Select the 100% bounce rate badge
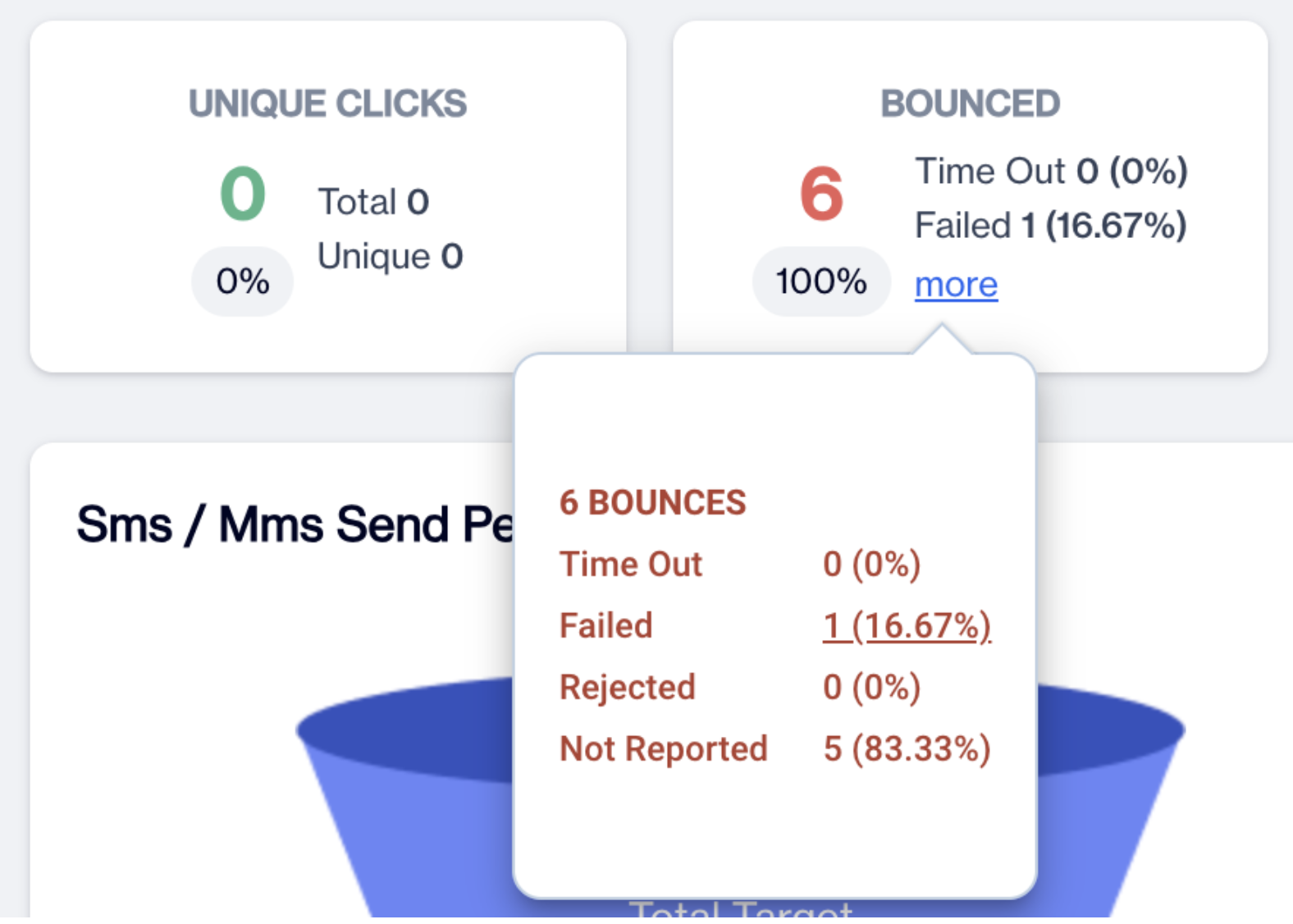Viewport: 1293px width, 924px height. pyautogui.click(x=821, y=281)
